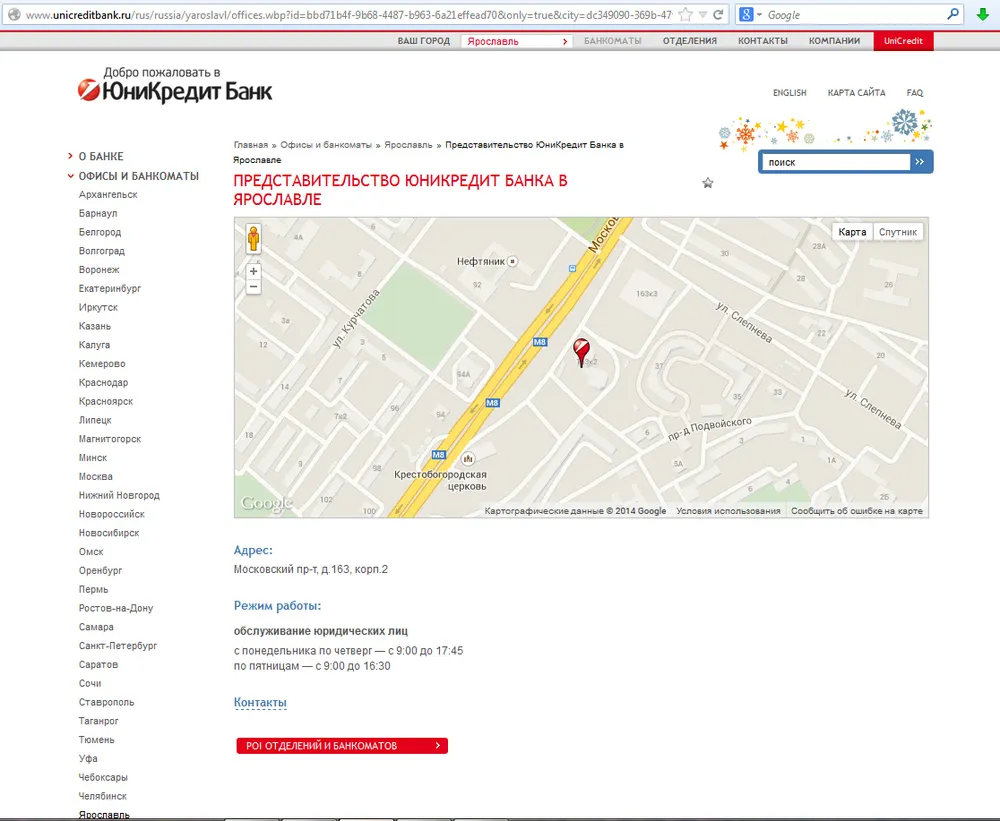Click inside the Google browser search box
1000x821 pixels.
click(855, 15)
